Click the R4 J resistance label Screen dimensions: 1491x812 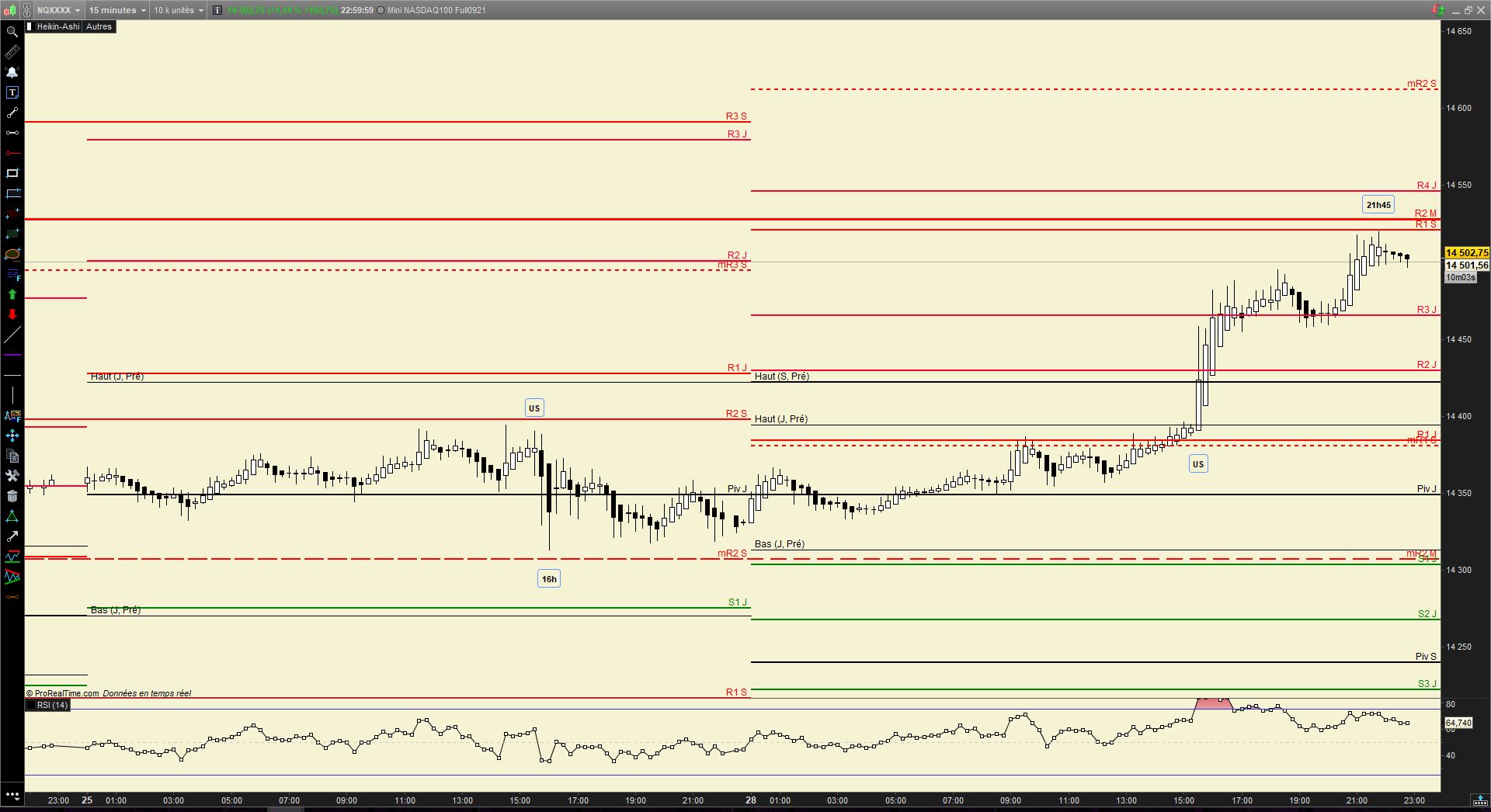tap(1427, 186)
